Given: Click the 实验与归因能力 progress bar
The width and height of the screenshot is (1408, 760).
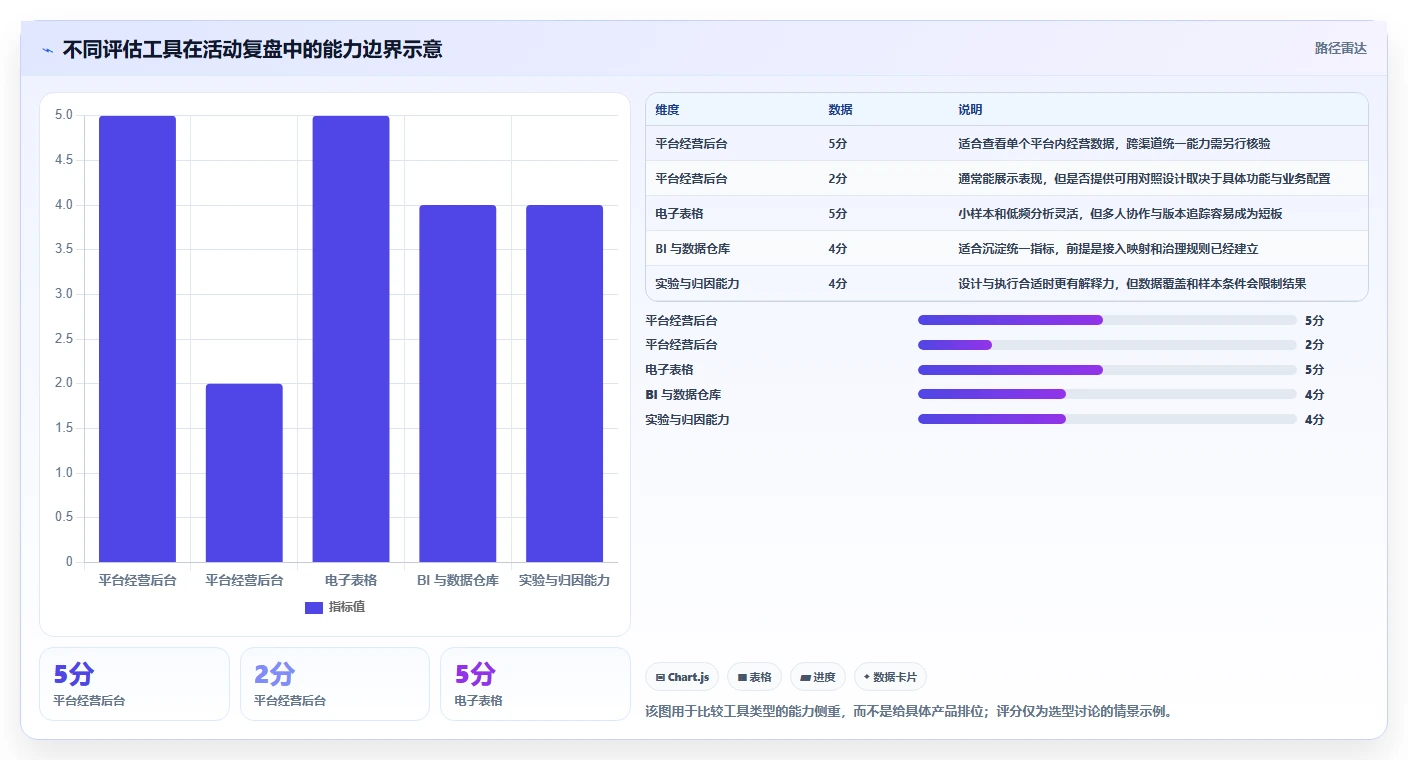Looking at the screenshot, I should pos(1107,419).
